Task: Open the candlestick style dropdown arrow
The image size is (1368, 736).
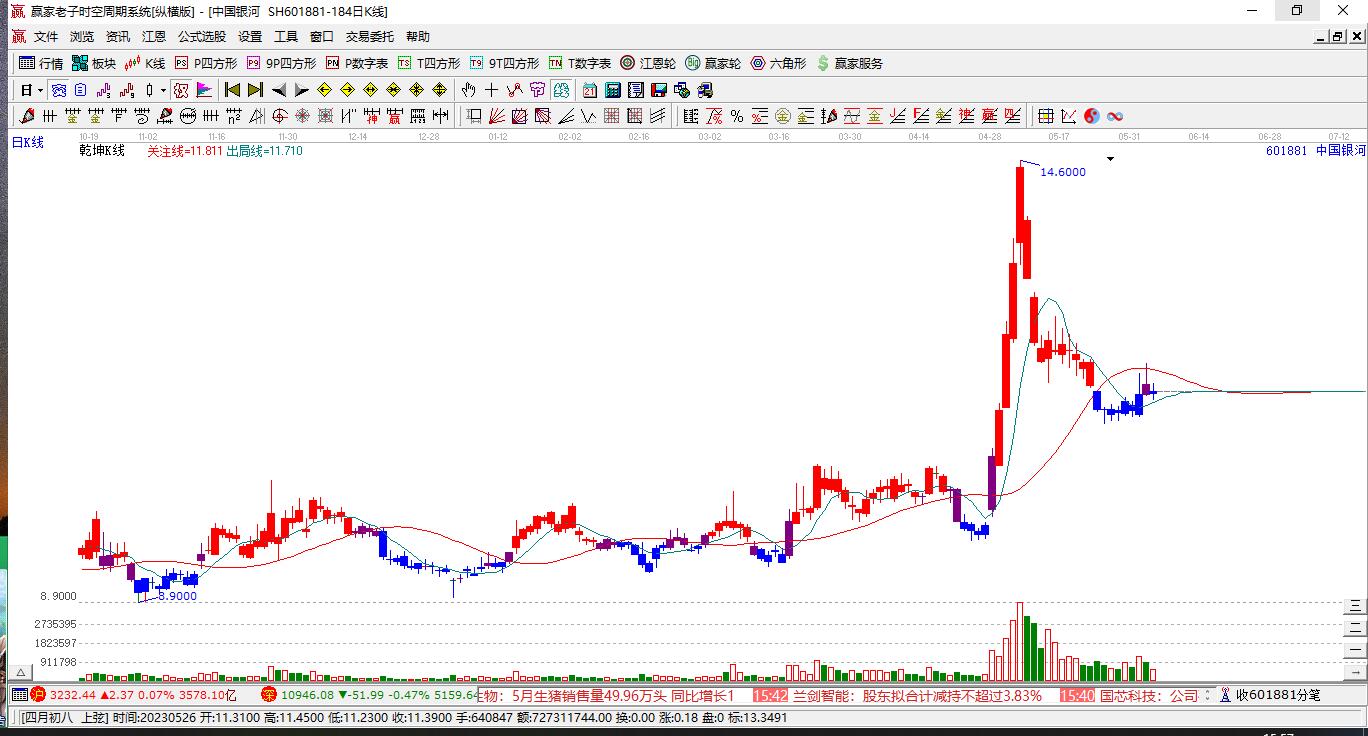Action: pos(164,90)
